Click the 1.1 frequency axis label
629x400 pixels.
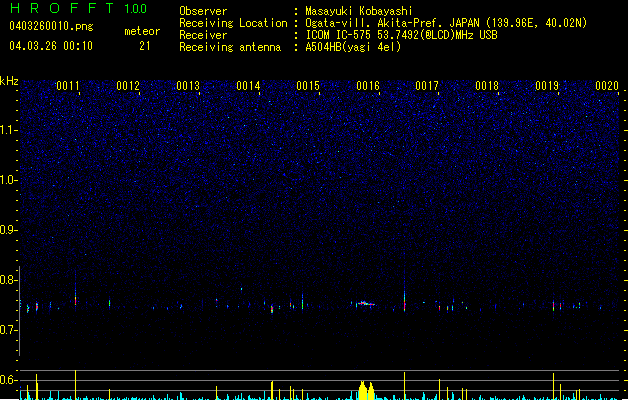(9, 130)
